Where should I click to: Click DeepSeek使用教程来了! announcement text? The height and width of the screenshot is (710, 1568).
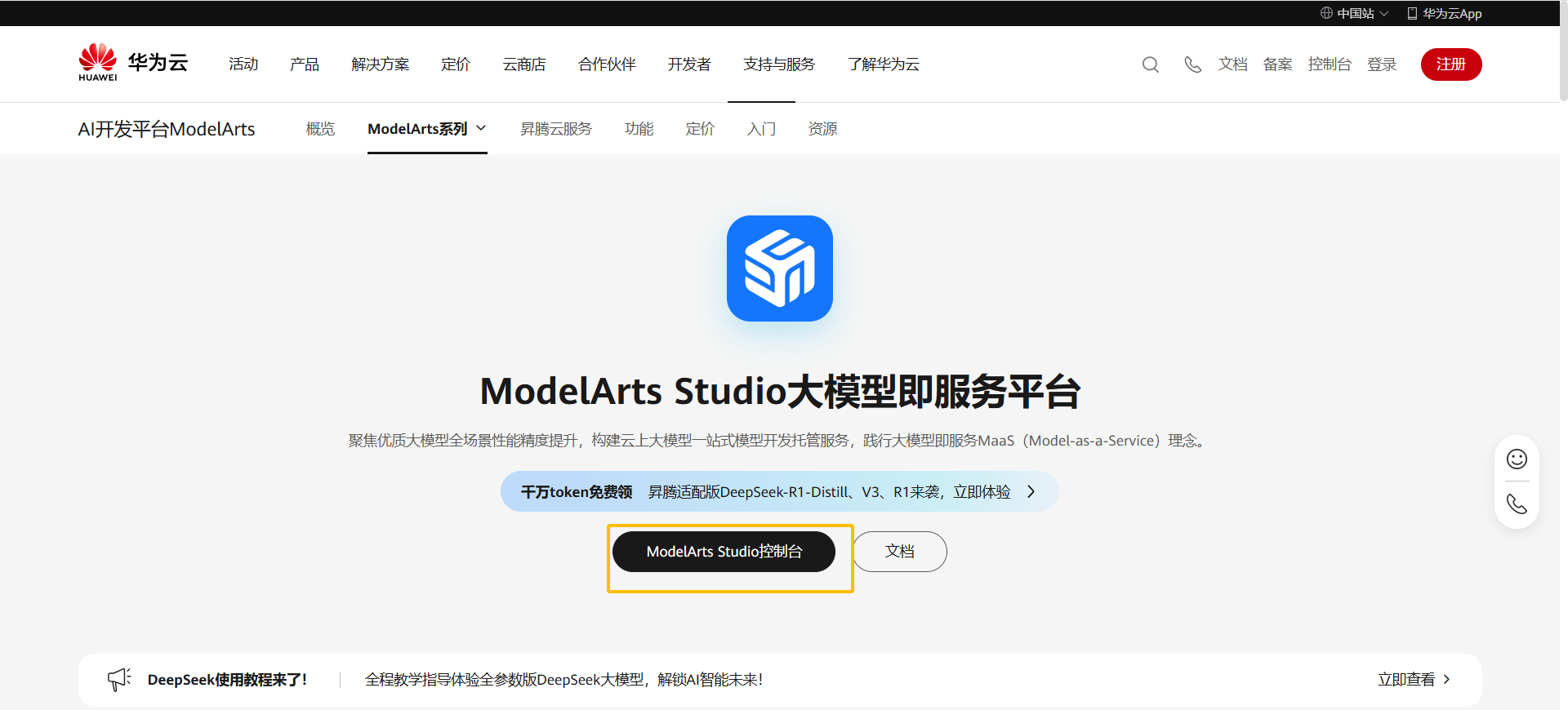click(x=227, y=679)
